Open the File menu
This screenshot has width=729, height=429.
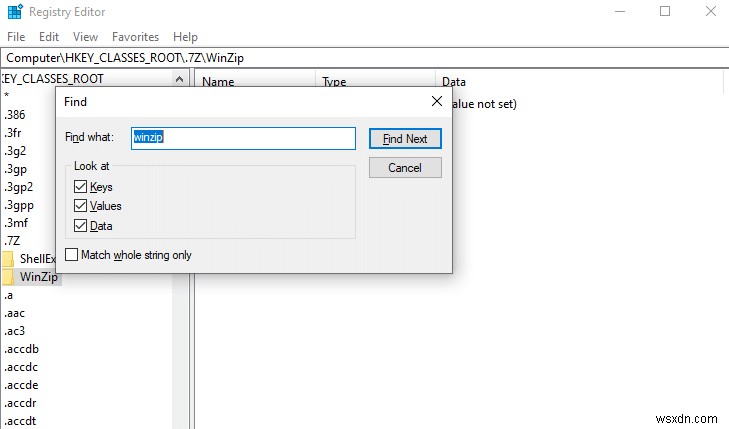click(16, 37)
